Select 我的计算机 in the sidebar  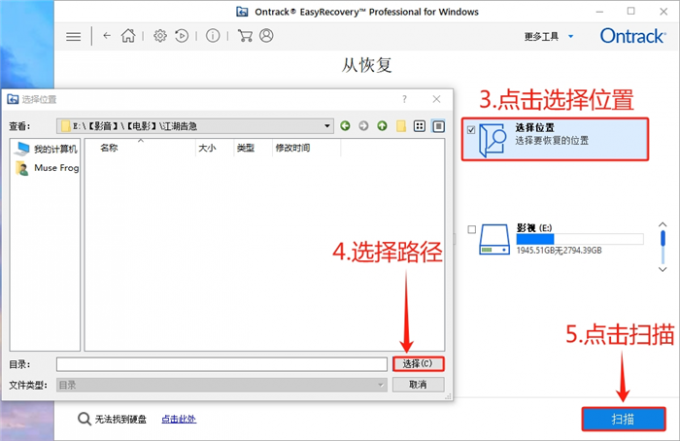point(46,149)
